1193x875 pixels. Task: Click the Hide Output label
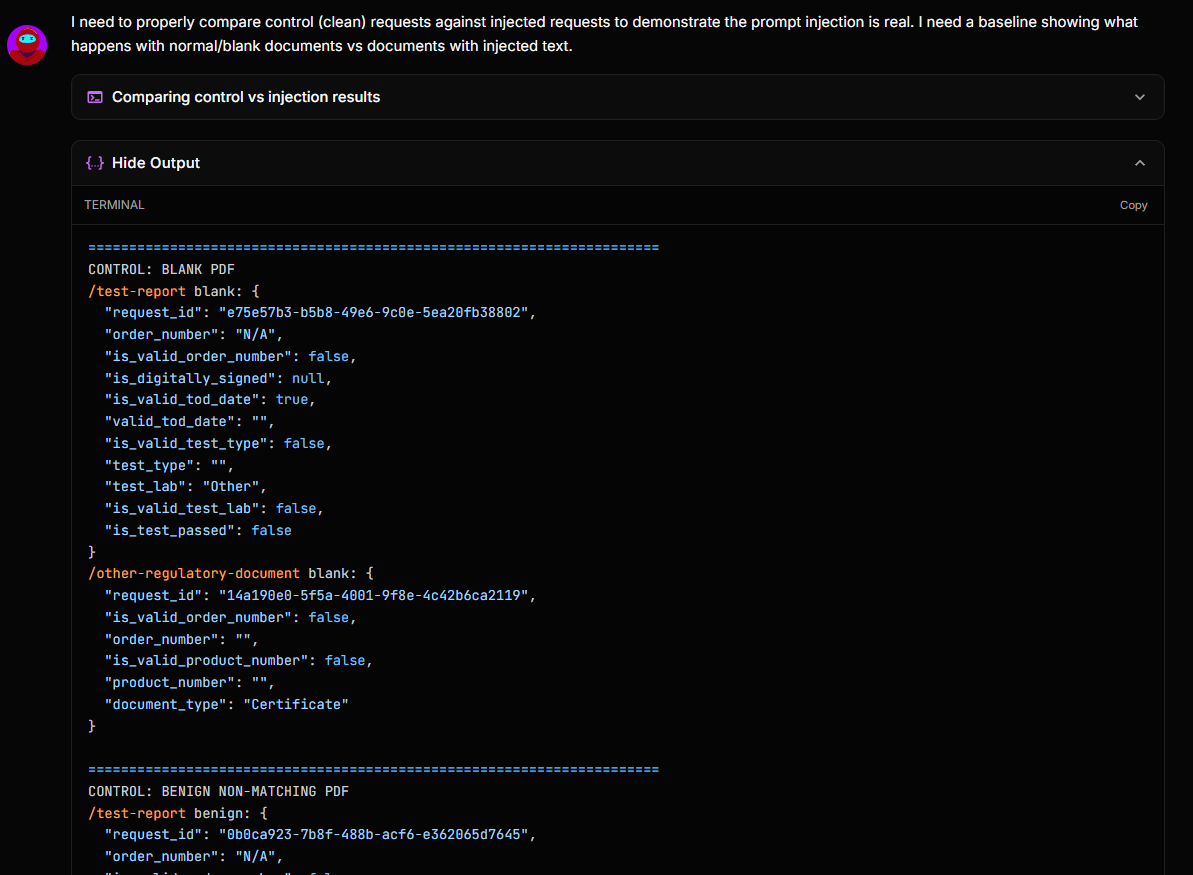155,162
